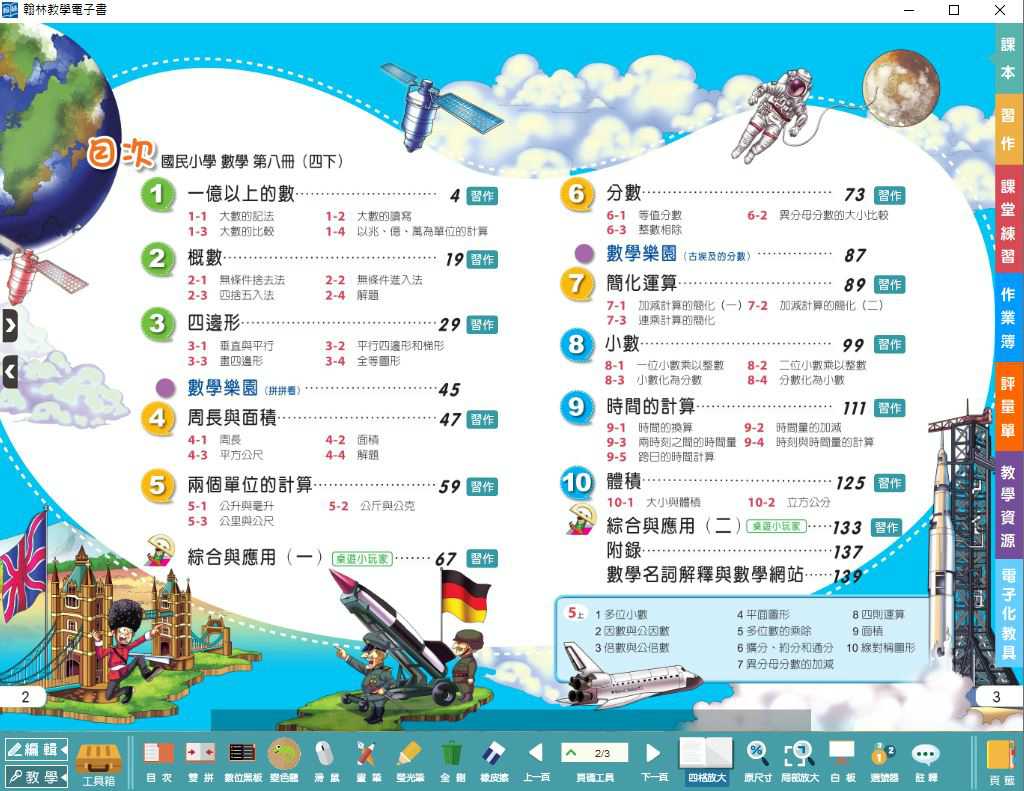Image resolution: width=1024 pixels, height=791 pixels.
Task: Go to previous page with 上一頁 arrow
Action: (x=536, y=762)
